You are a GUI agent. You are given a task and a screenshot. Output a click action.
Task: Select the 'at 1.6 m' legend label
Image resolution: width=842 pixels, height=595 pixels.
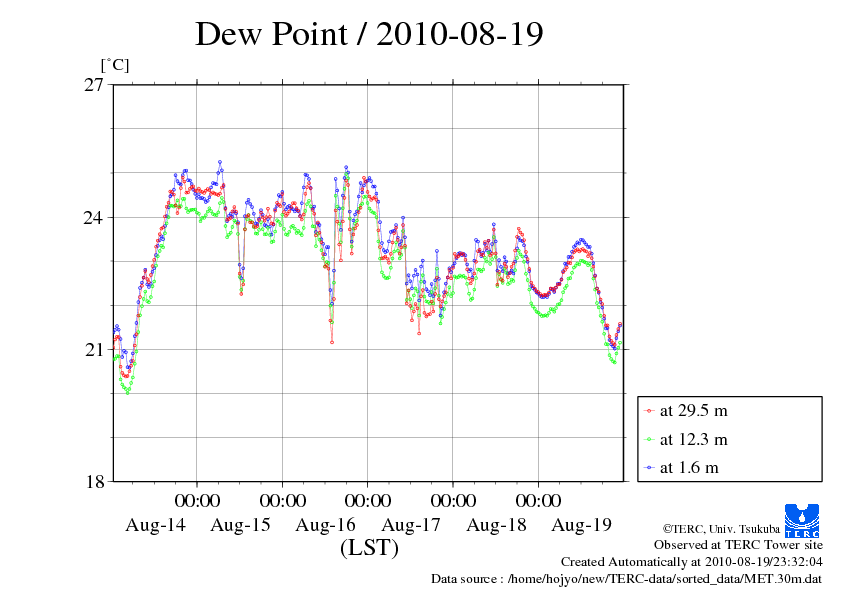689,467
